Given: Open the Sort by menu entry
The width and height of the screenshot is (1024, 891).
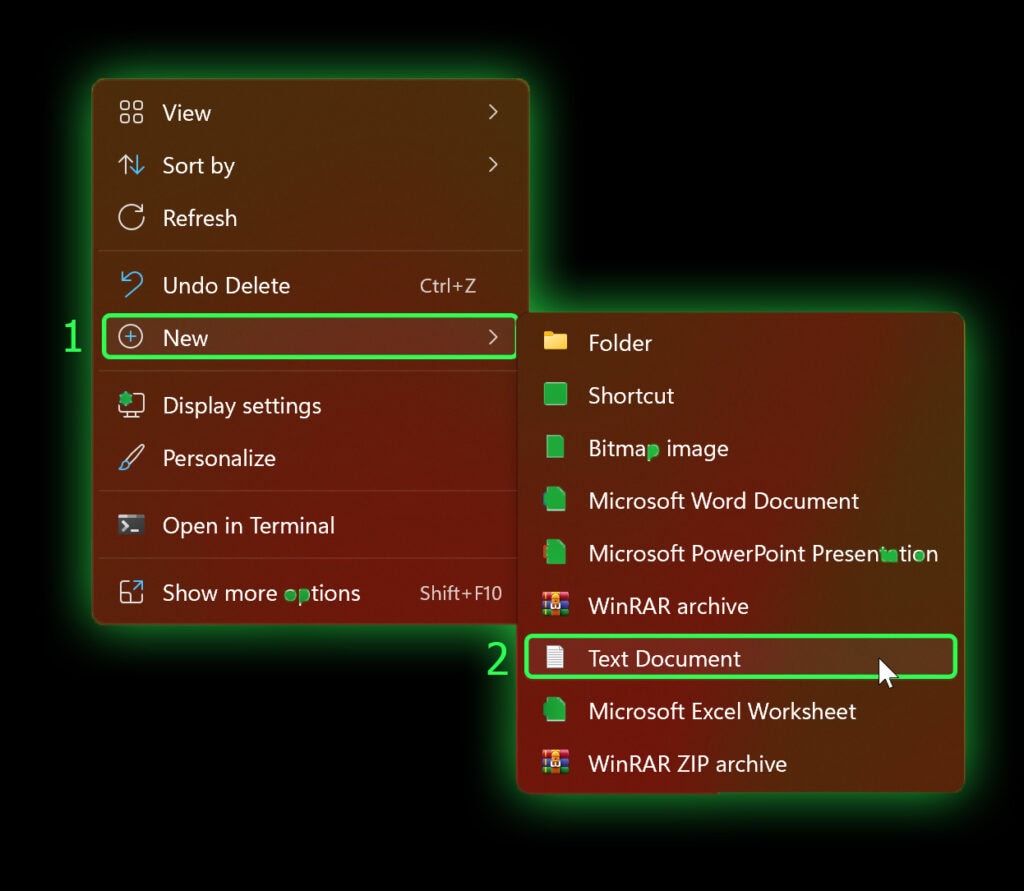Looking at the screenshot, I should point(310,165).
